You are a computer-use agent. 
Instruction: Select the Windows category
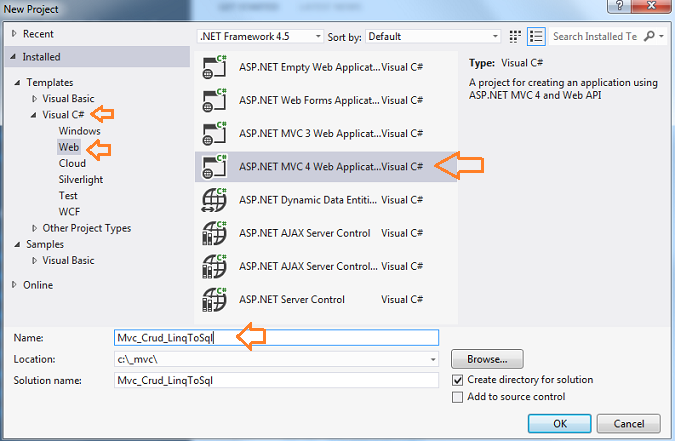(80, 131)
